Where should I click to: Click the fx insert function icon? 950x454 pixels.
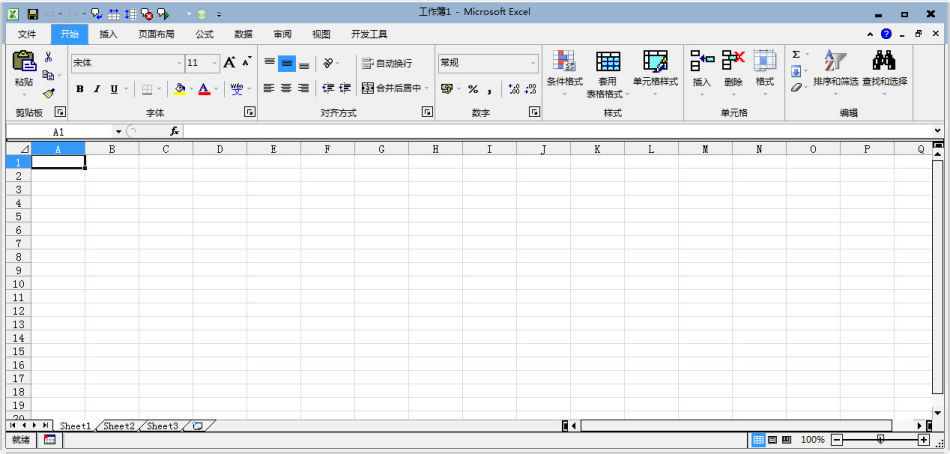coord(174,131)
